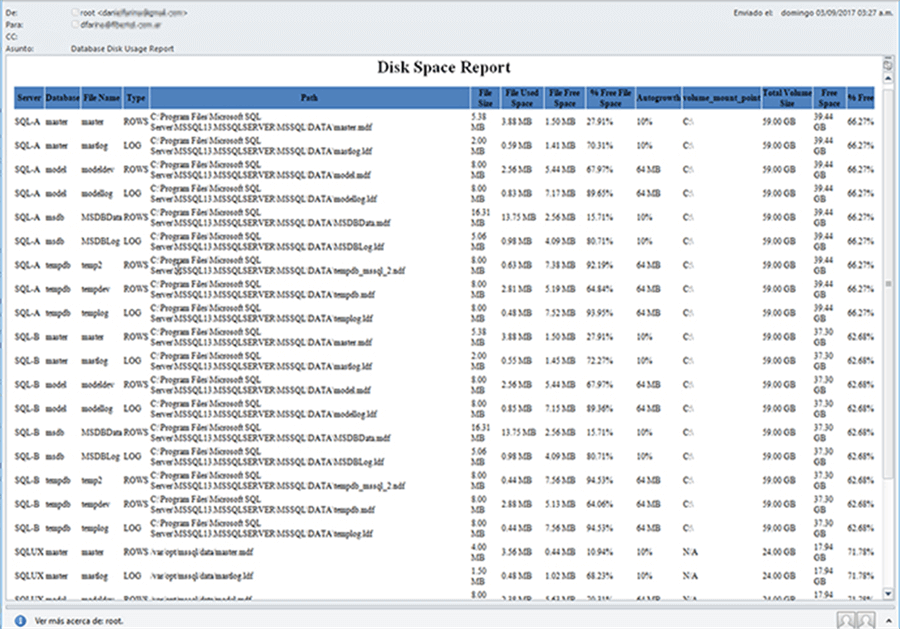The image size is (900, 629).
Task: Click the right arrow of the horizontal scrollbar
Action: (x=893, y=607)
